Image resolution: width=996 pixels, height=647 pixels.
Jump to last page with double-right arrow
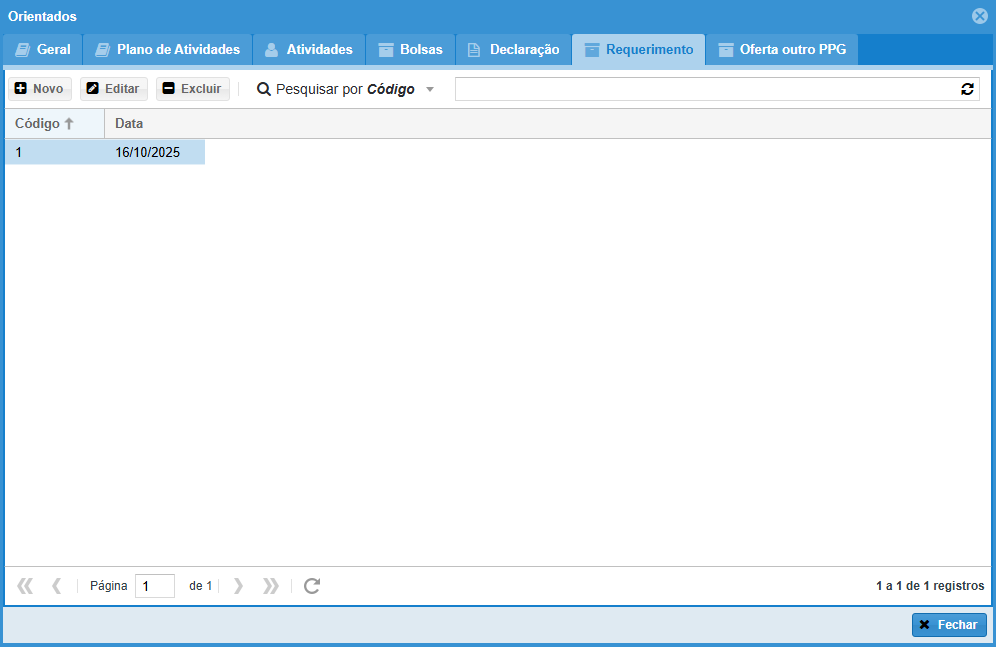pyautogui.click(x=270, y=586)
